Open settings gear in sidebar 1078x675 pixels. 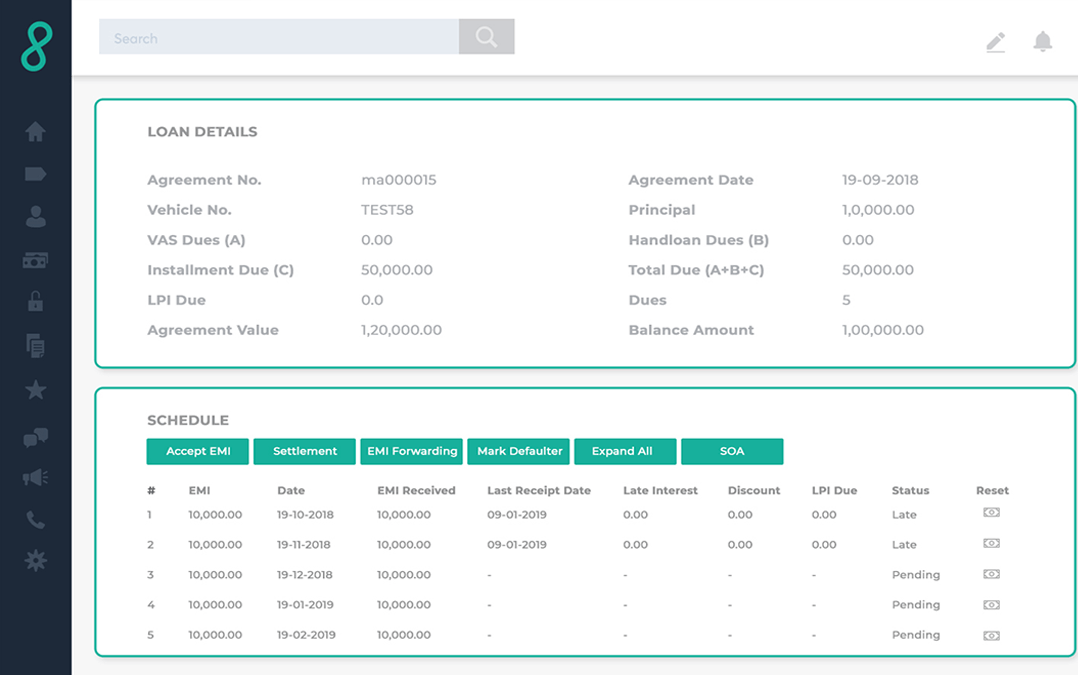click(35, 561)
